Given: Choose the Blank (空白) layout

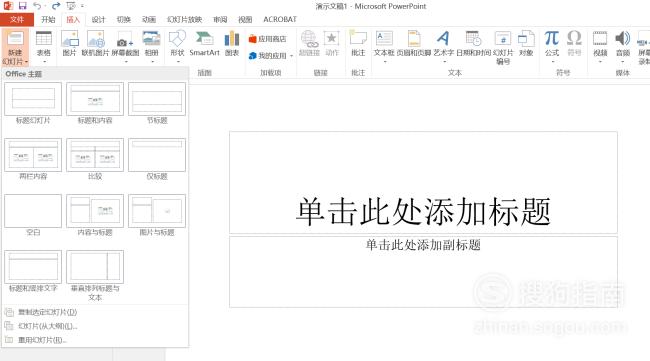Looking at the screenshot, I should [x=33, y=216].
